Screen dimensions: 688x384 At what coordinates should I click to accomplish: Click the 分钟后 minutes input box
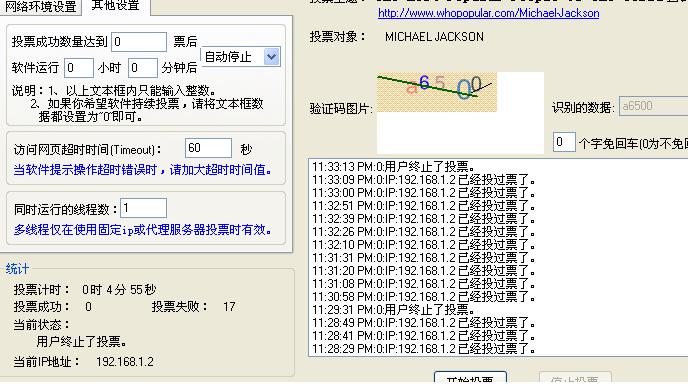[143, 68]
